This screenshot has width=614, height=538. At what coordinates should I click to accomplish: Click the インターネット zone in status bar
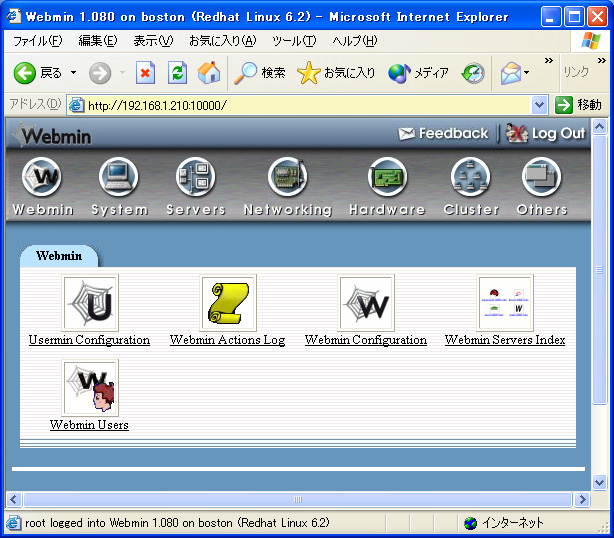click(504, 523)
